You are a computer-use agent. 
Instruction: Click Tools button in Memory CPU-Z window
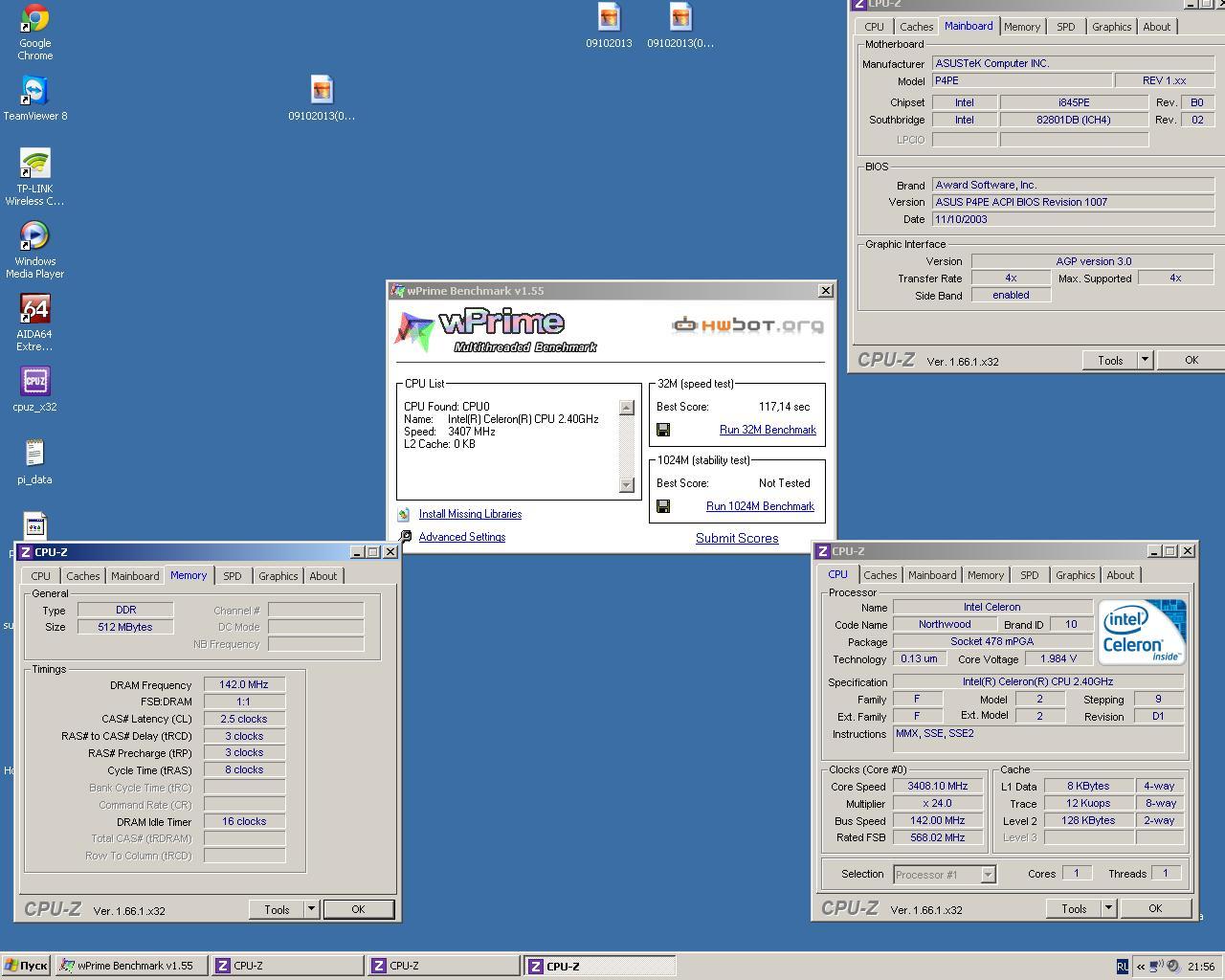point(277,909)
